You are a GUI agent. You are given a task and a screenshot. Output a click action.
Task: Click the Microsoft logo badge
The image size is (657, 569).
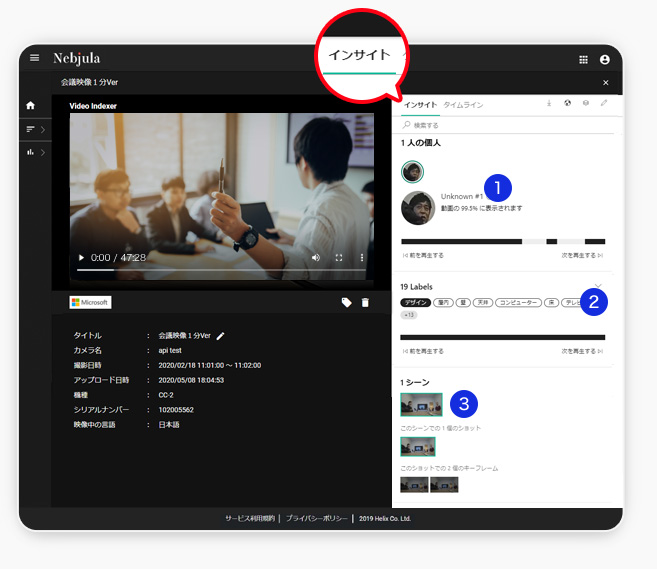click(x=91, y=302)
